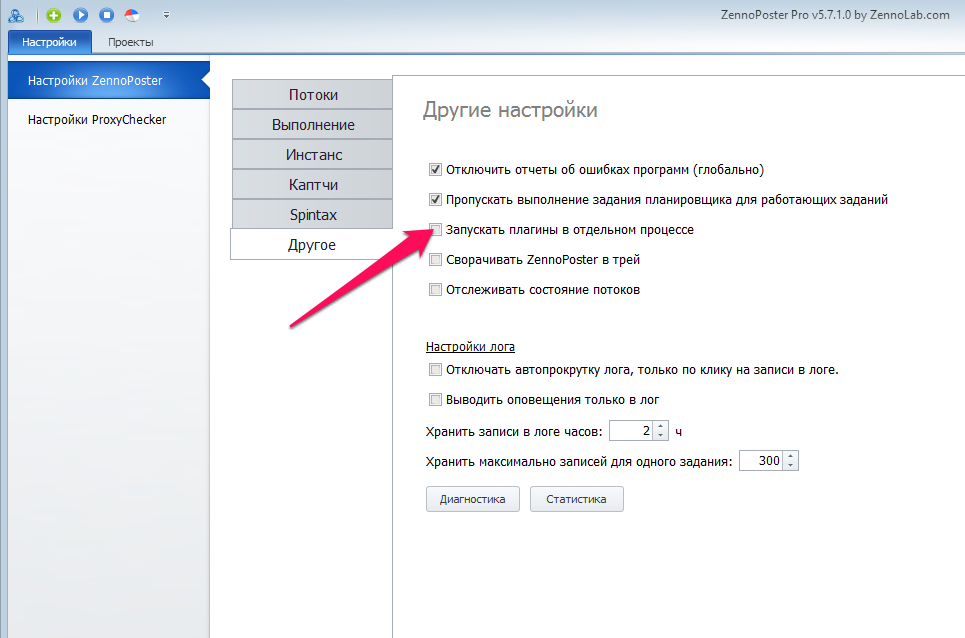Uncheck Отключить отчеты об ошибках программ
The width and height of the screenshot is (965, 638).
435,169
